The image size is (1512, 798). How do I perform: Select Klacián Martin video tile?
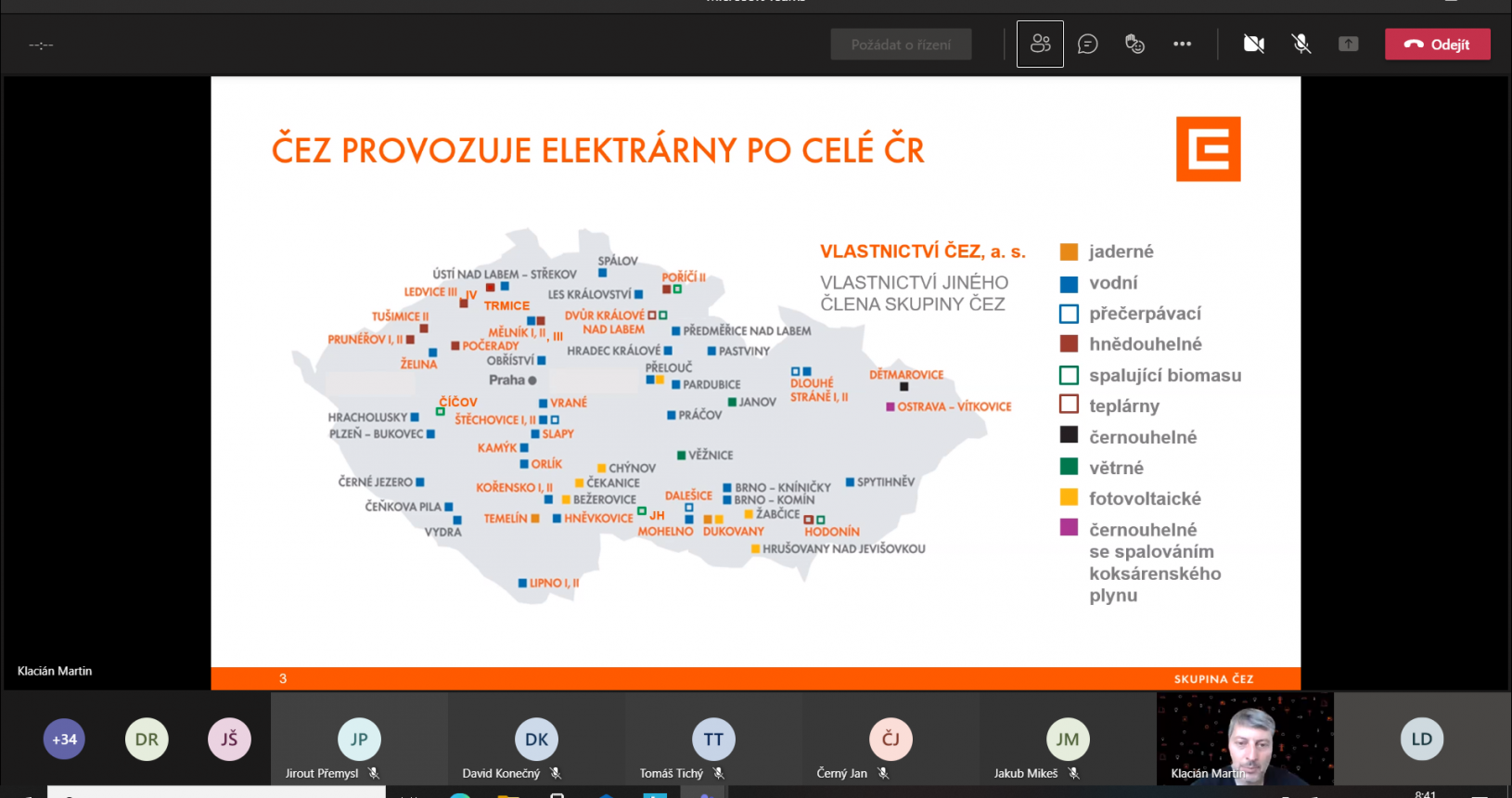click(1245, 739)
